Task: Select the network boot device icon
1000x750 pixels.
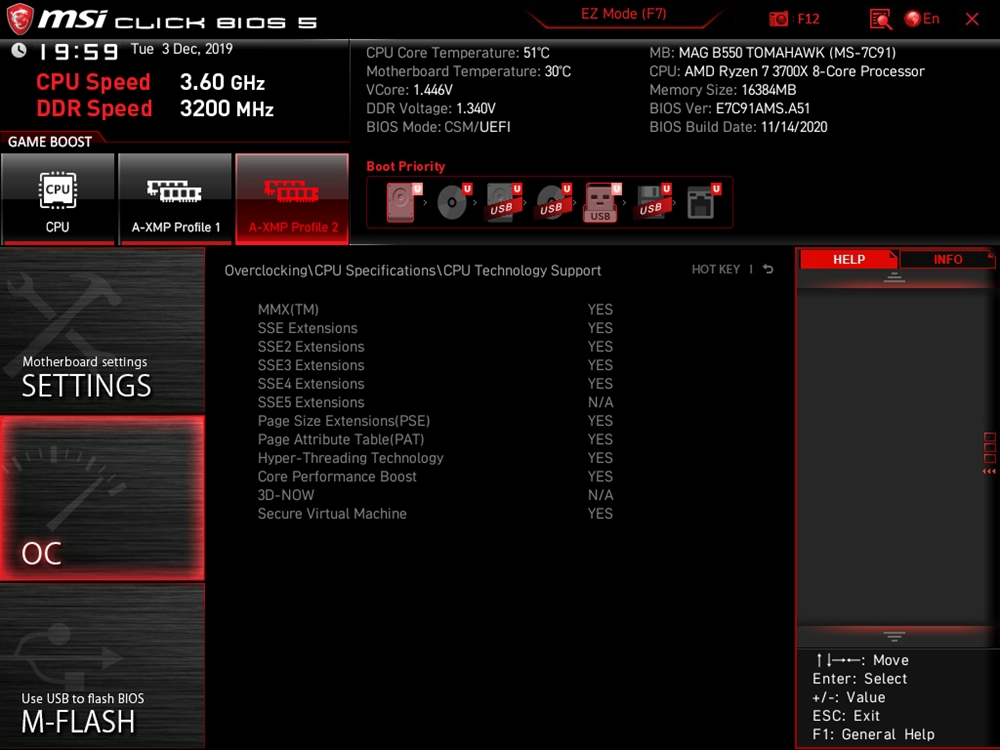Action: [702, 202]
